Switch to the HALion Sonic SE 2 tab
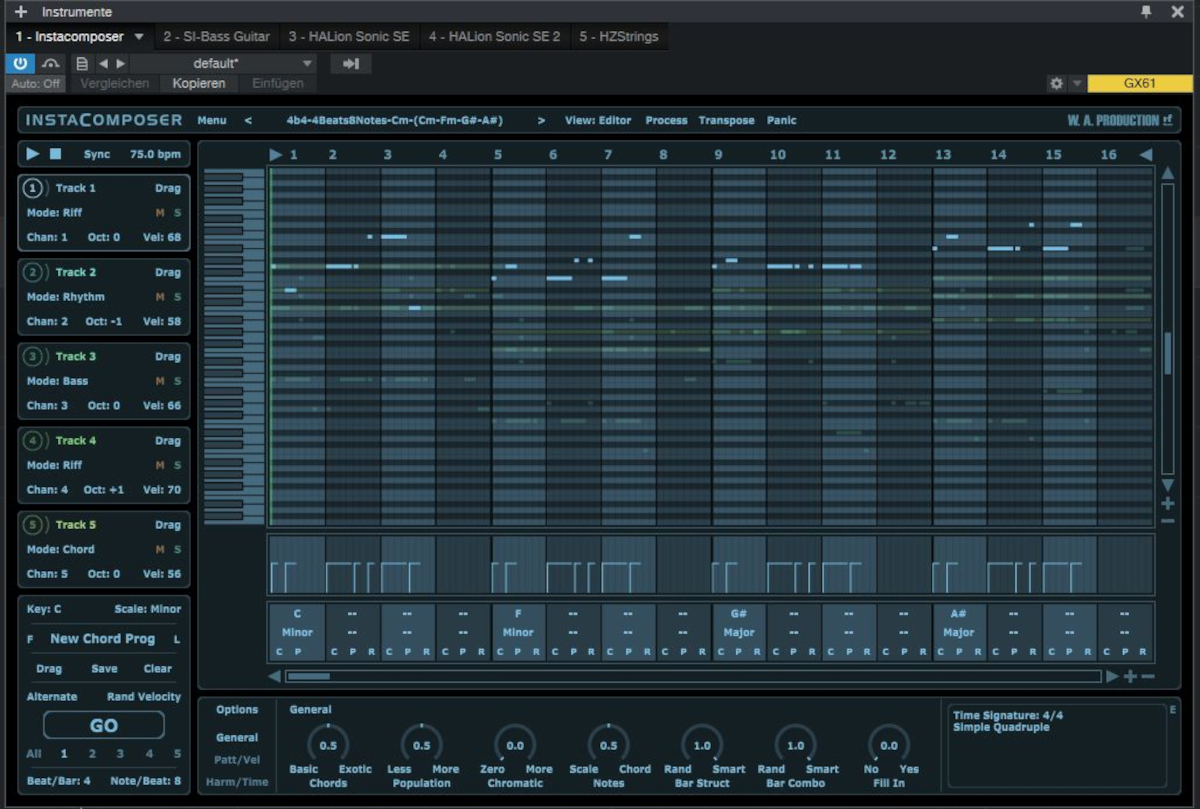 click(495, 37)
